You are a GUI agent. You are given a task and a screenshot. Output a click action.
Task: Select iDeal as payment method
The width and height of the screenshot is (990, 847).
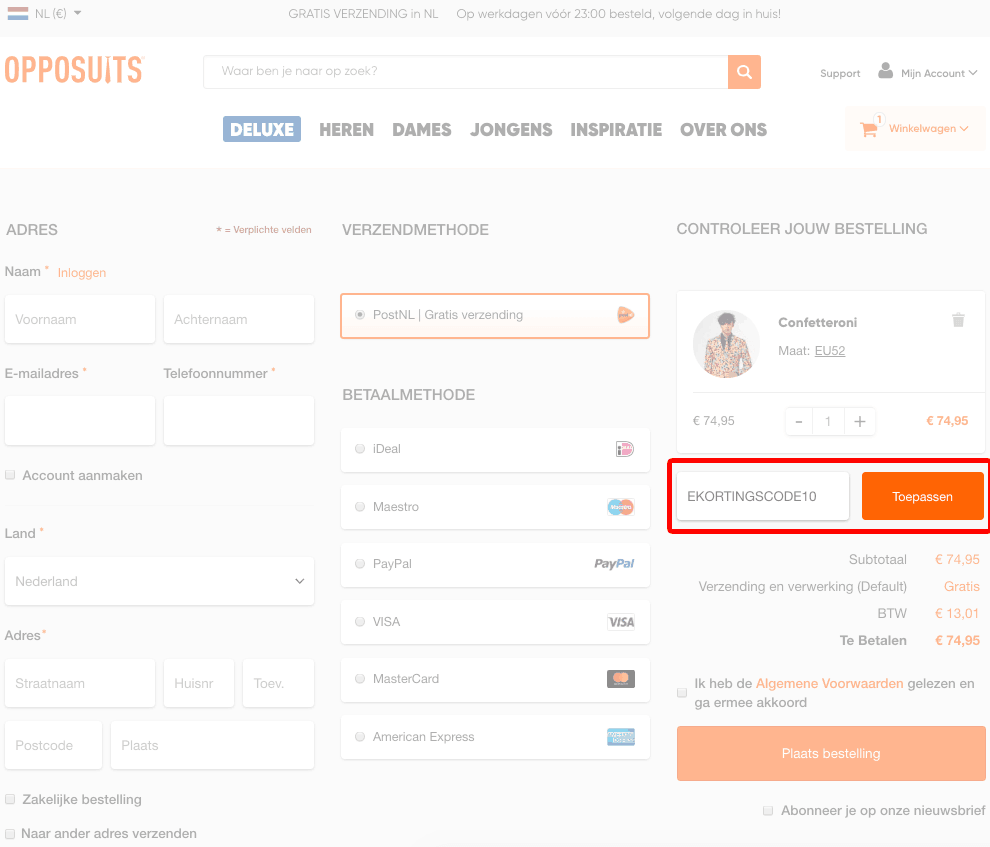coord(360,449)
